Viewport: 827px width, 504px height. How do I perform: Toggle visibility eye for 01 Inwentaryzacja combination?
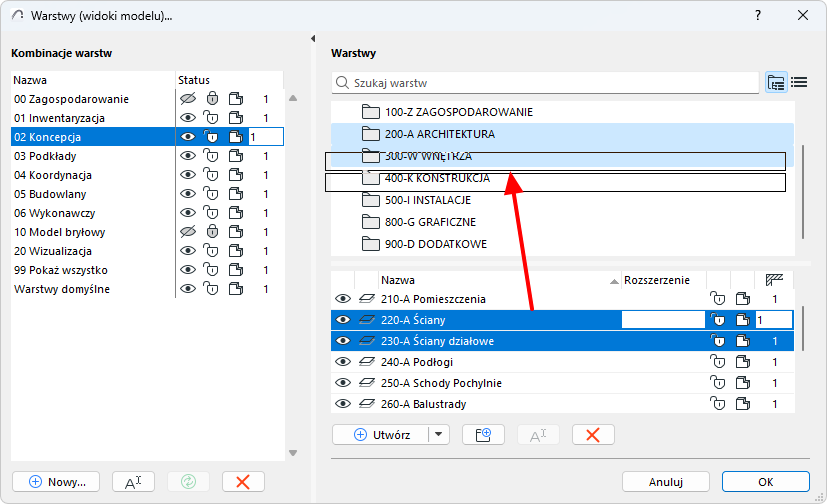pyautogui.click(x=188, y=118)
